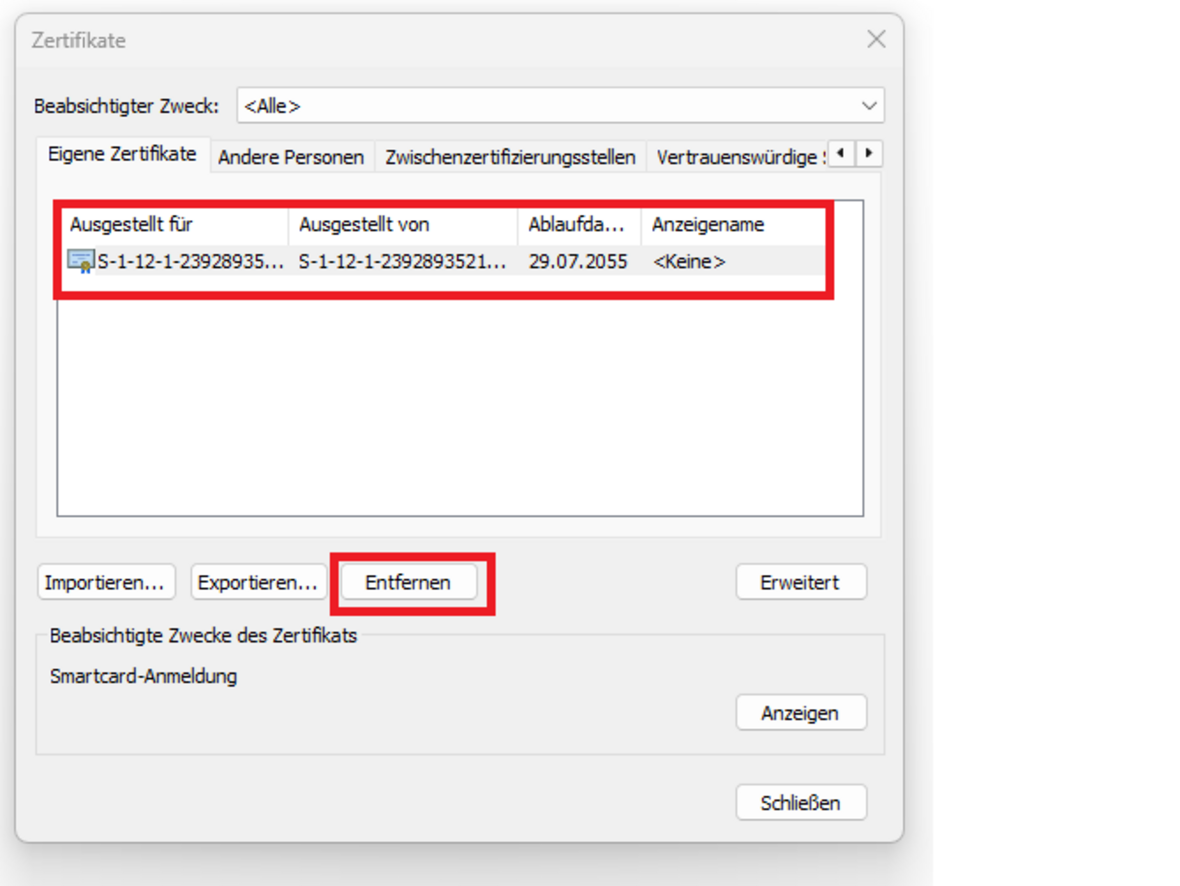
Task: Sort by the Ausgestellt für column header
Action: tap(175, 225)
